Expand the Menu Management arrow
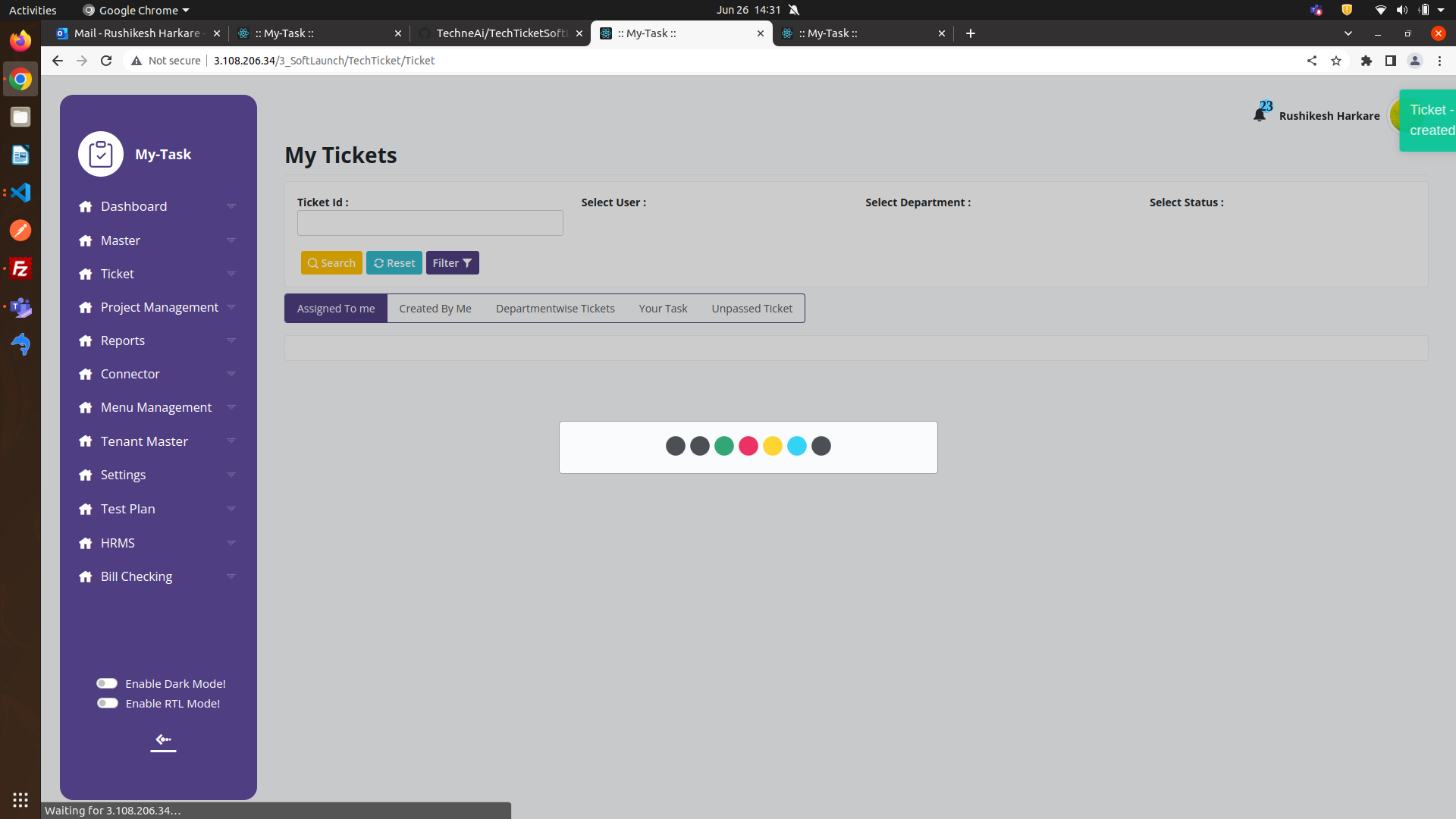Image resolution: width=1456 pixels, height=819 pixels. (x=231, y=407)
